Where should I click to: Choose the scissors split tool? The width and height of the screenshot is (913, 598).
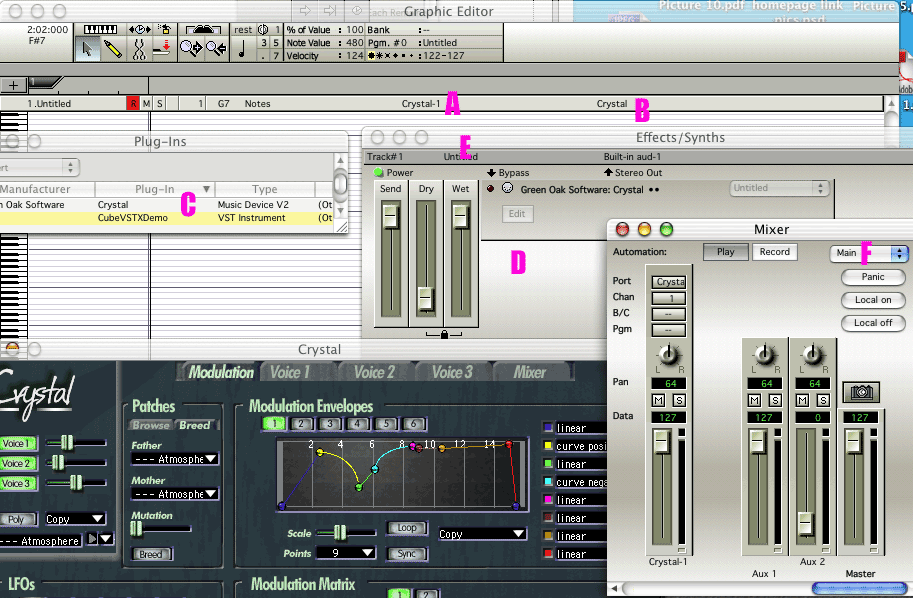(x=139, y=49)
